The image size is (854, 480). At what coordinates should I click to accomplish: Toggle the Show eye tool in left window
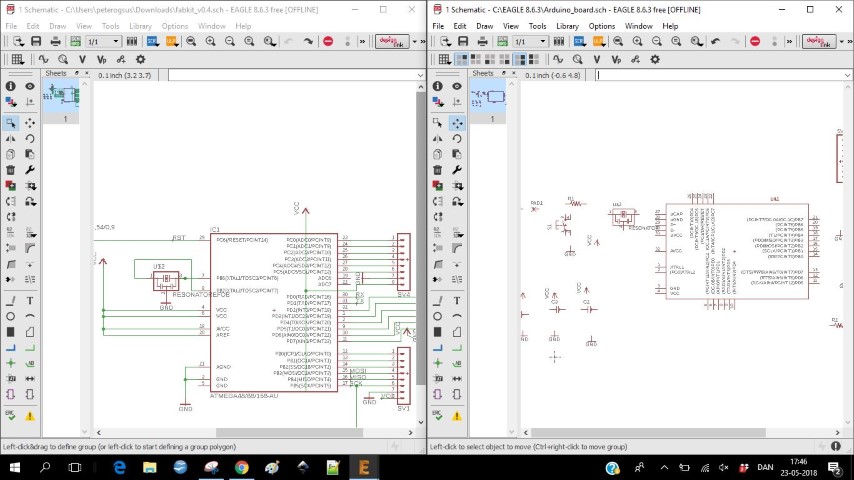29,87
